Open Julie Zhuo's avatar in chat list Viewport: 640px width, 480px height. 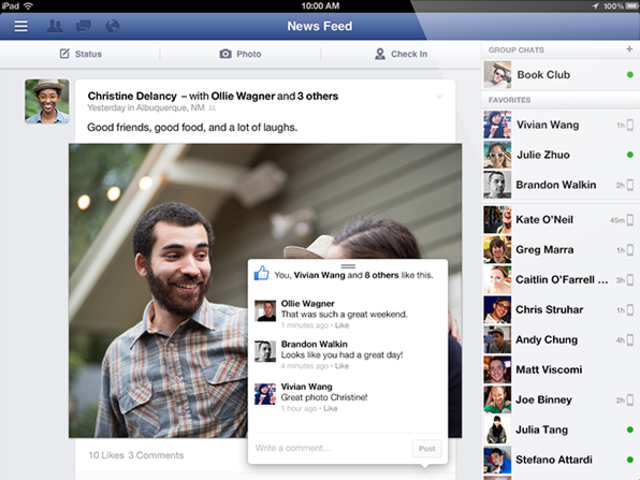point(497,155)
